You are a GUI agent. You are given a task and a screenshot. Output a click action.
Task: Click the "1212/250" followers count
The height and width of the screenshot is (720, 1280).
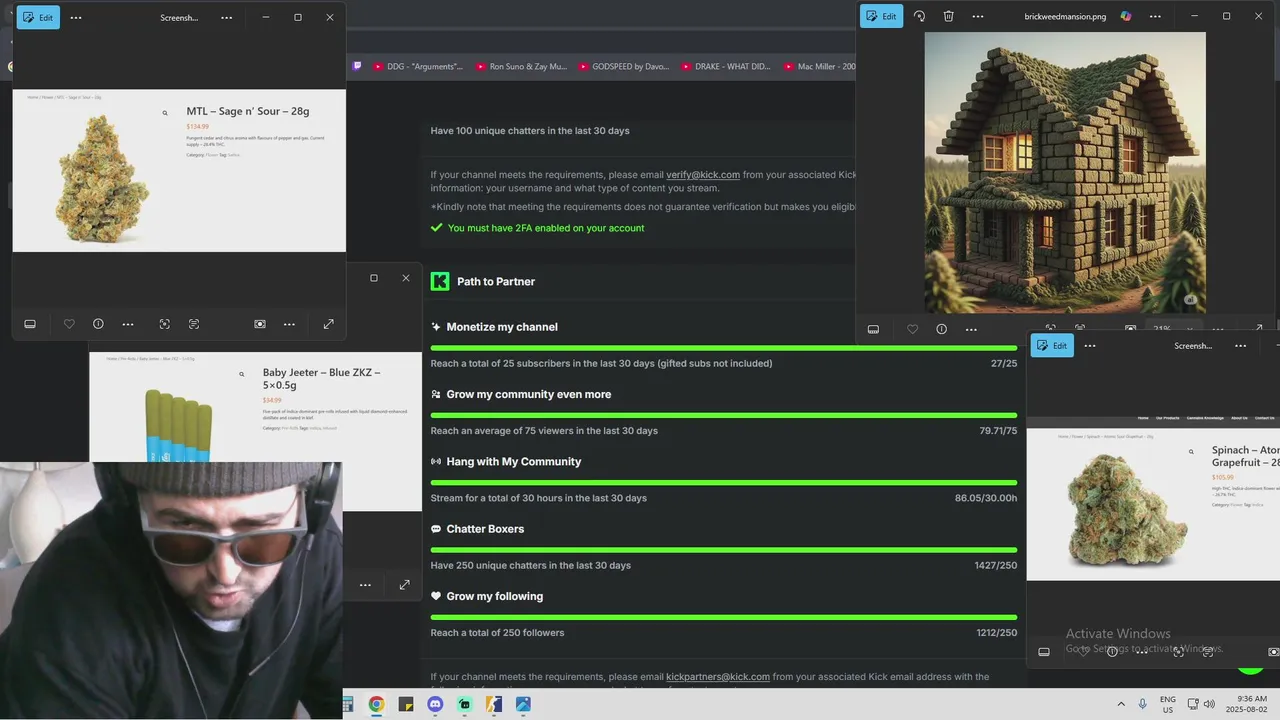997,633
